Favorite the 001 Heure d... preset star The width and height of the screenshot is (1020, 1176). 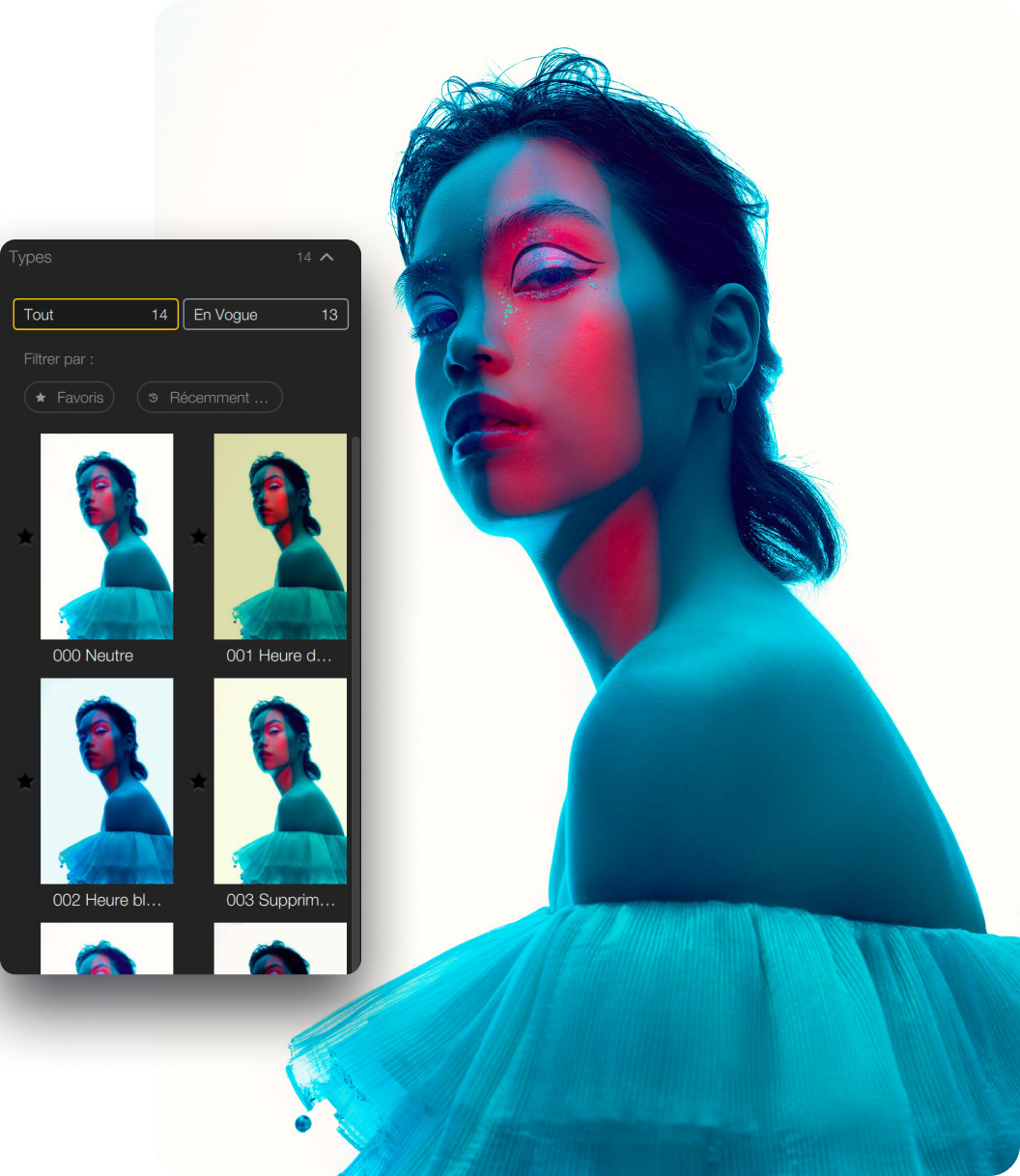click(199, 537)
